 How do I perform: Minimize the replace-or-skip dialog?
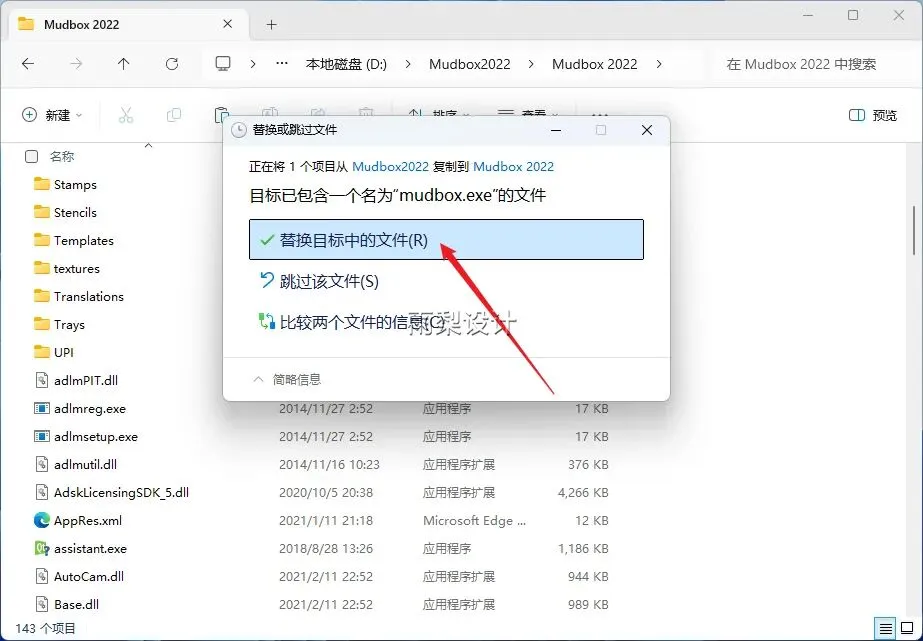(x=556, y=130)
